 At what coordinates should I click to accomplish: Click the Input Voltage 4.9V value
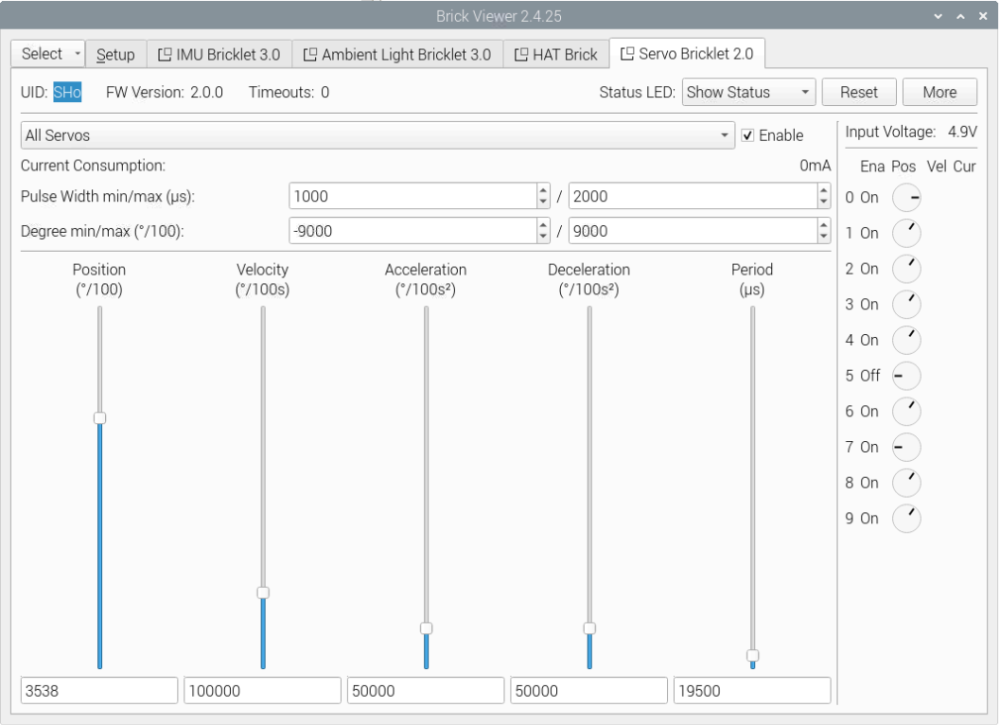(x=962, y=132)
